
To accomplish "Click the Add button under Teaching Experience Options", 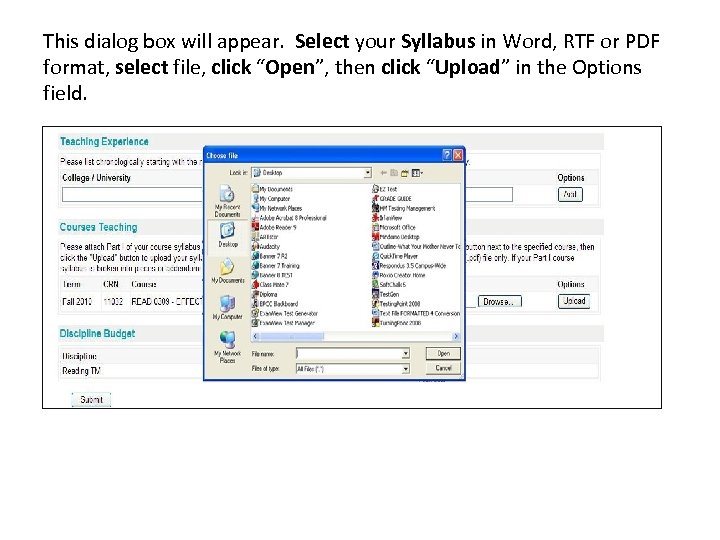I will coord(570,194).
